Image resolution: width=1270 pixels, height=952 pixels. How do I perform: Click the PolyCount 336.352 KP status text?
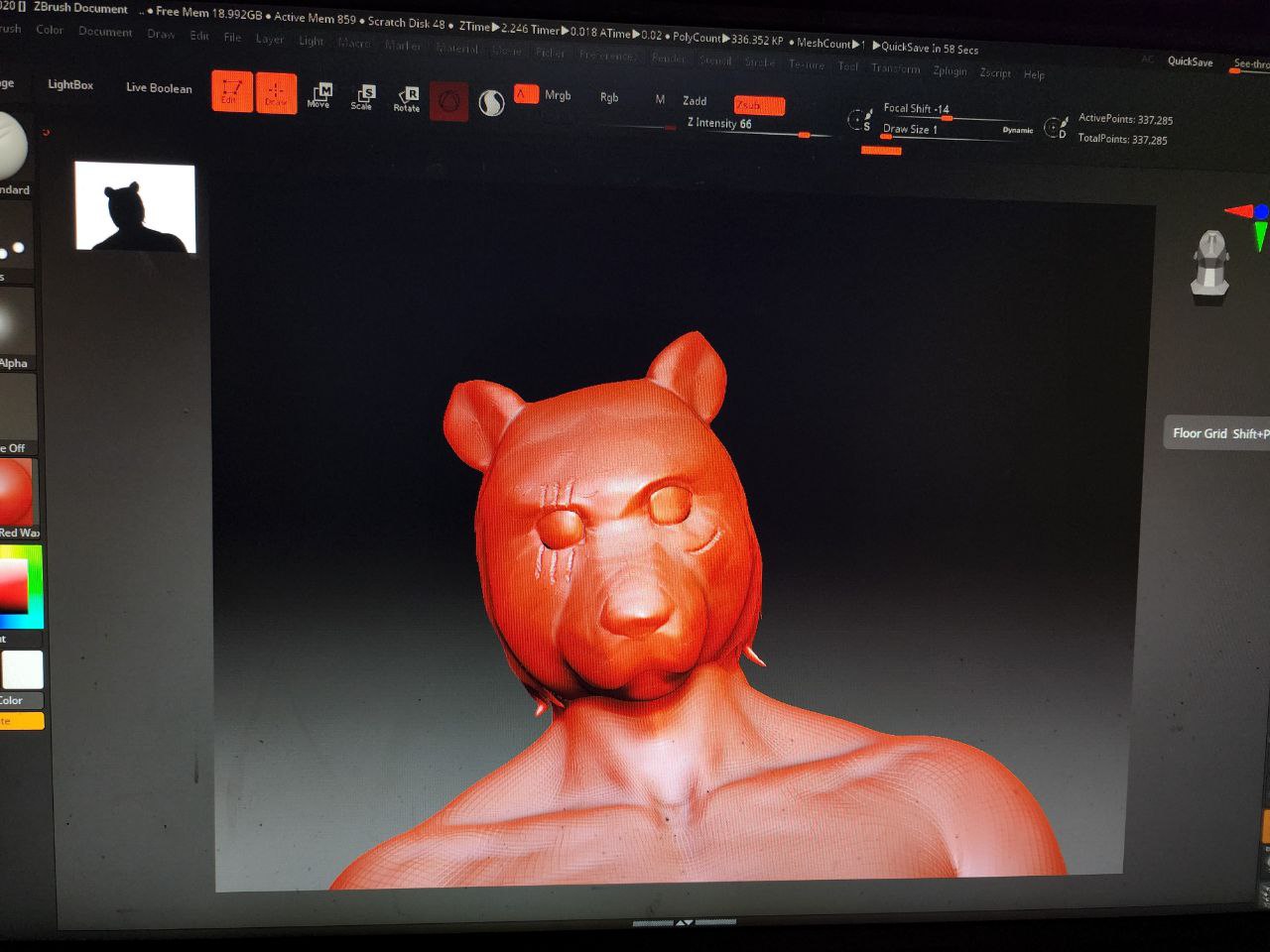727,39
